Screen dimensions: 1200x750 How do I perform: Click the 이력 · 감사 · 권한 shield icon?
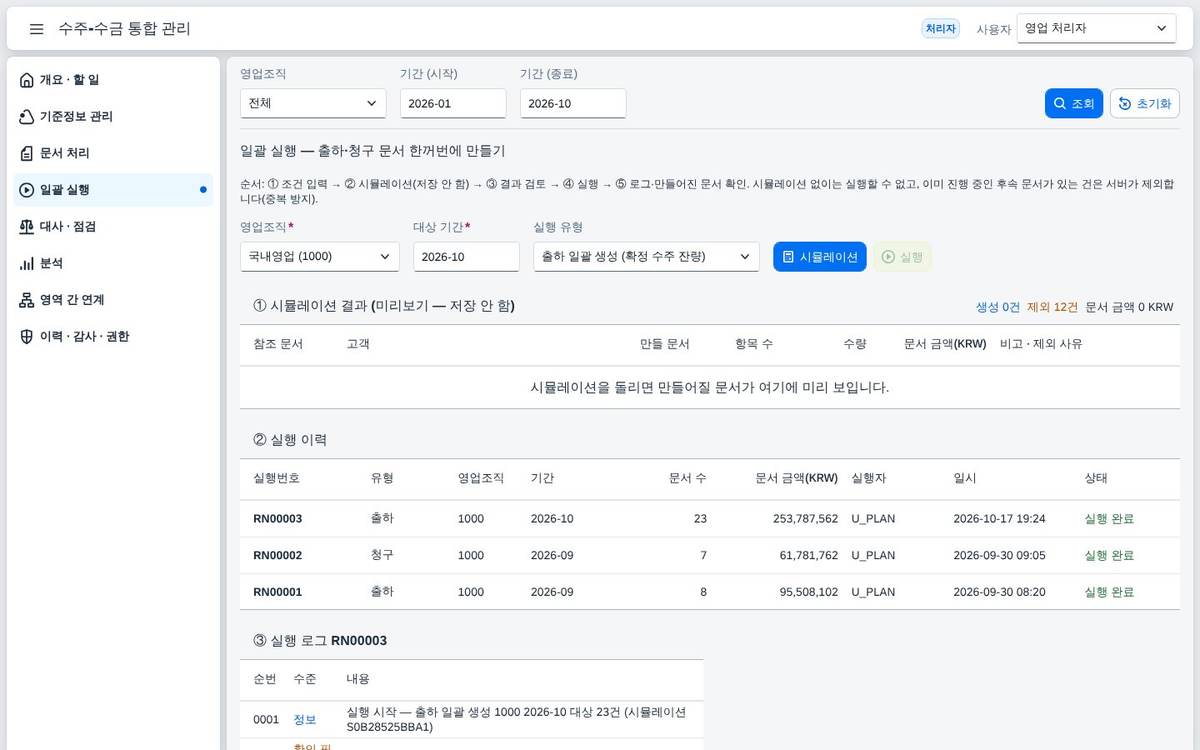27,337
